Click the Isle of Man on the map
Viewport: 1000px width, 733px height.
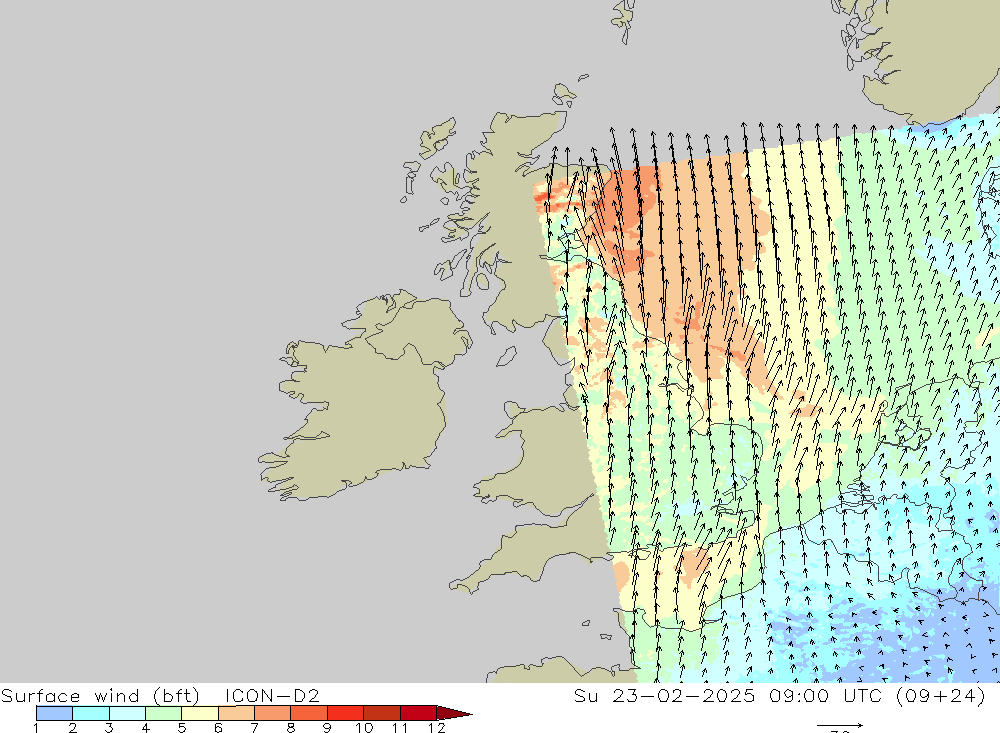[506, 356]
